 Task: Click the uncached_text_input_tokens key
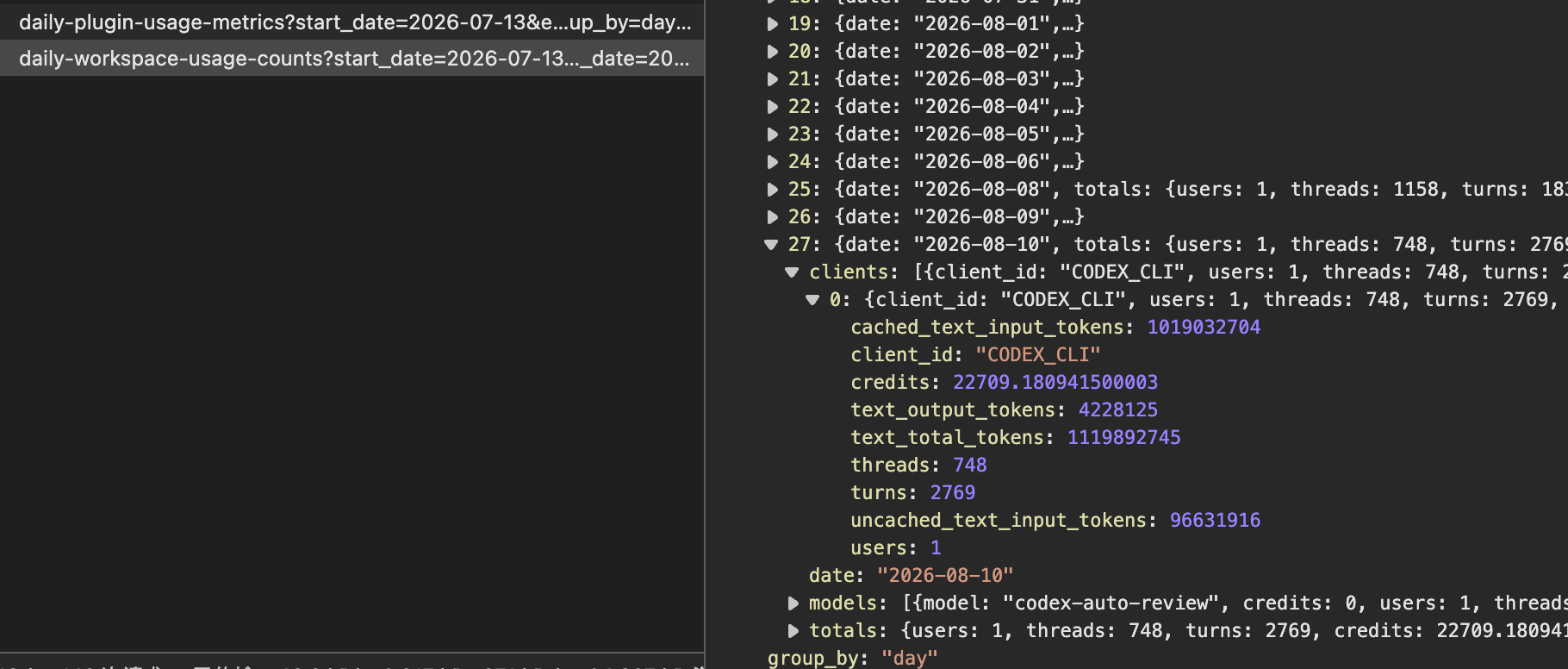point(999,521)
